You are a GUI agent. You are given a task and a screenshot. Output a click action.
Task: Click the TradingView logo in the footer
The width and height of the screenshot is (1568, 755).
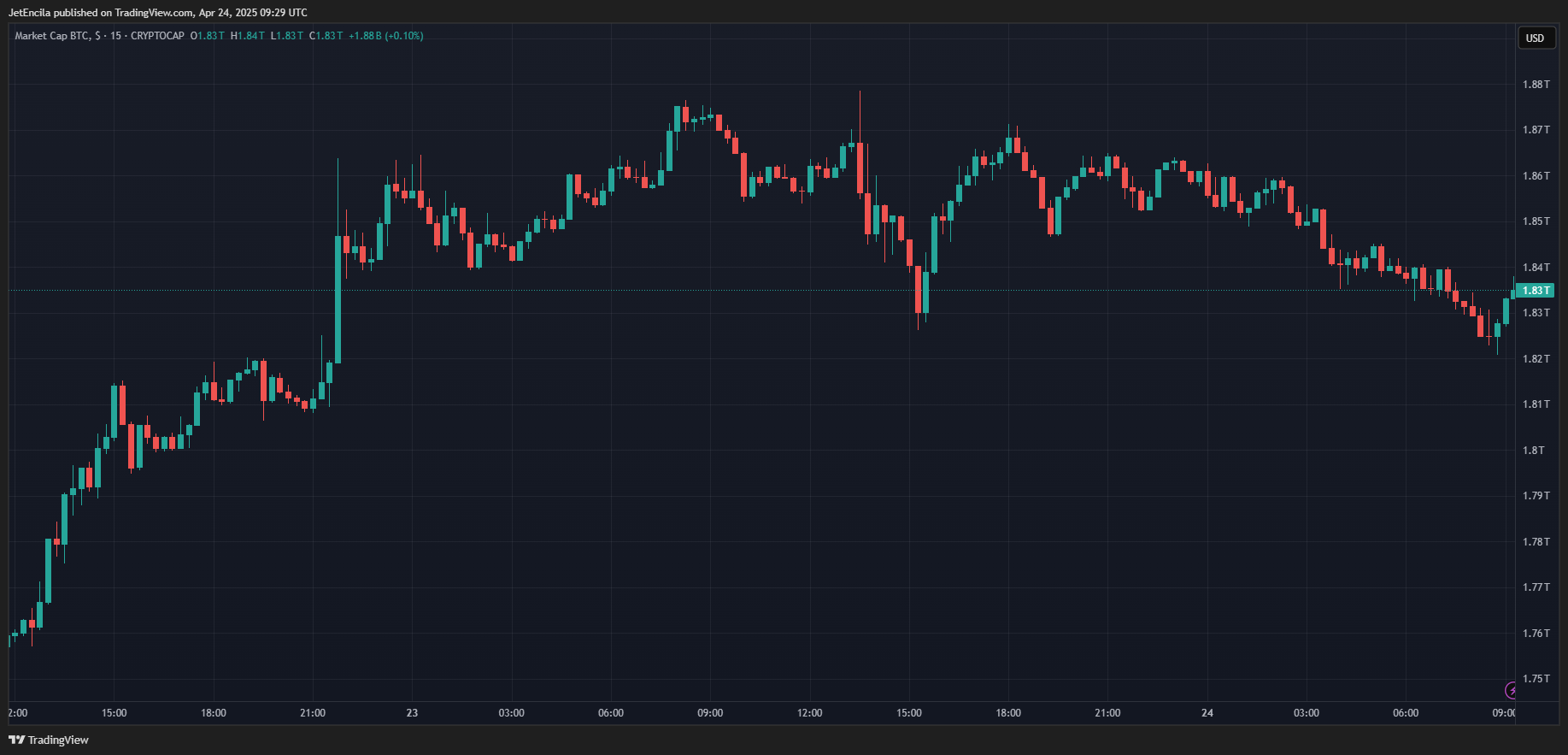pyautogui.click(x=16, y=740)
